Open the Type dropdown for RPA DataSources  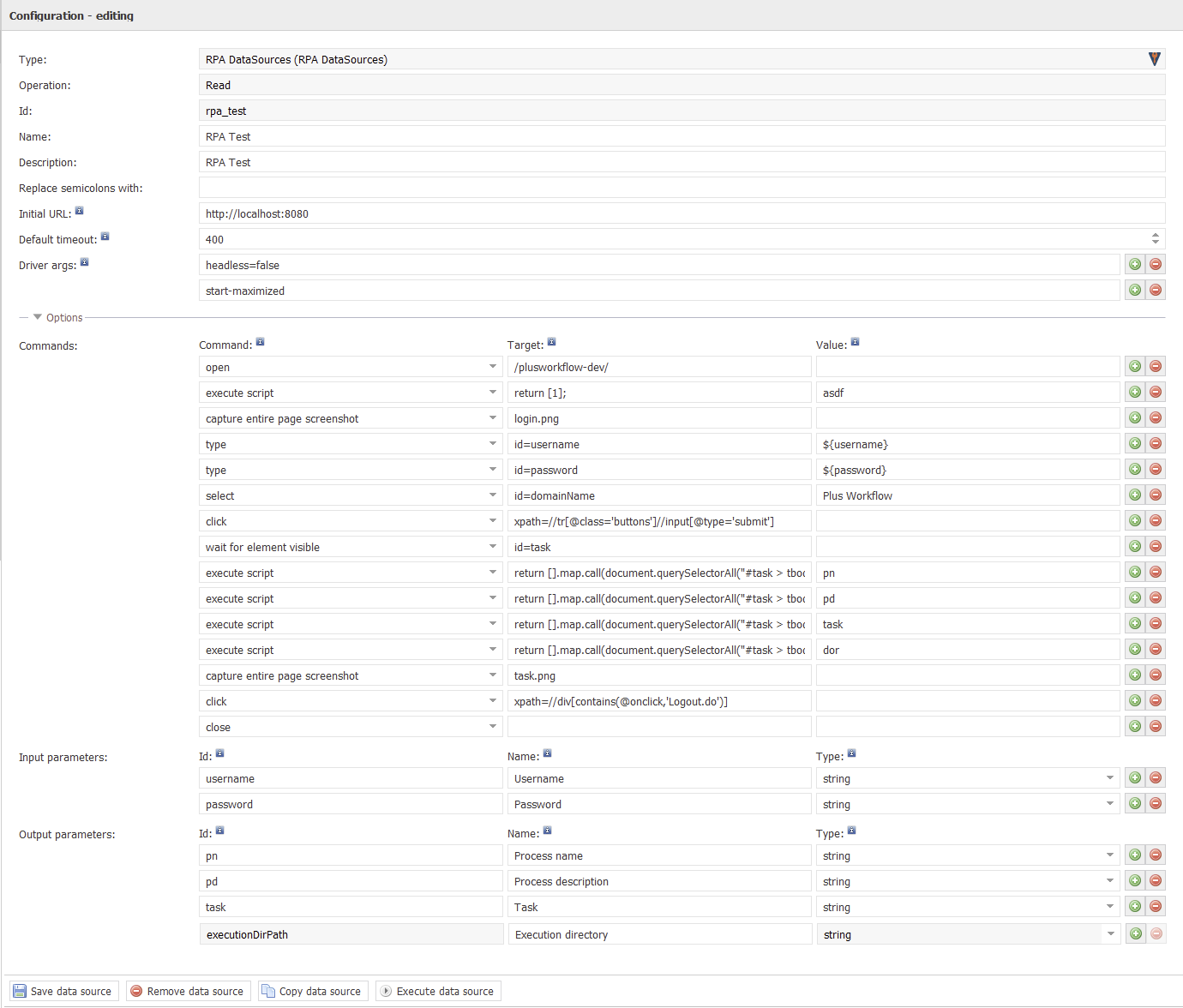click(x=1154, y=59)
